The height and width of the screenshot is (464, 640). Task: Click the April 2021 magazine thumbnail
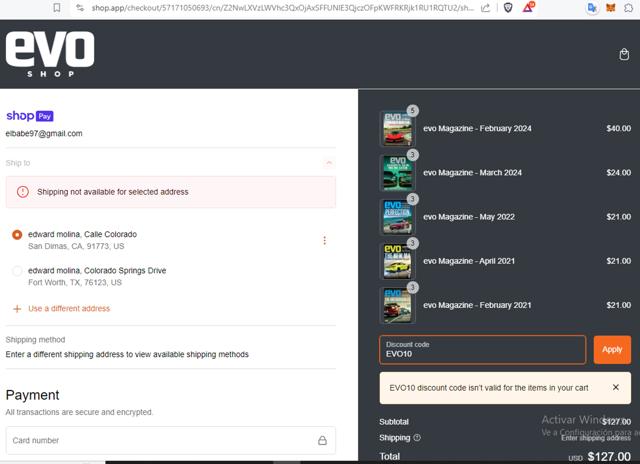pos(397,261)
